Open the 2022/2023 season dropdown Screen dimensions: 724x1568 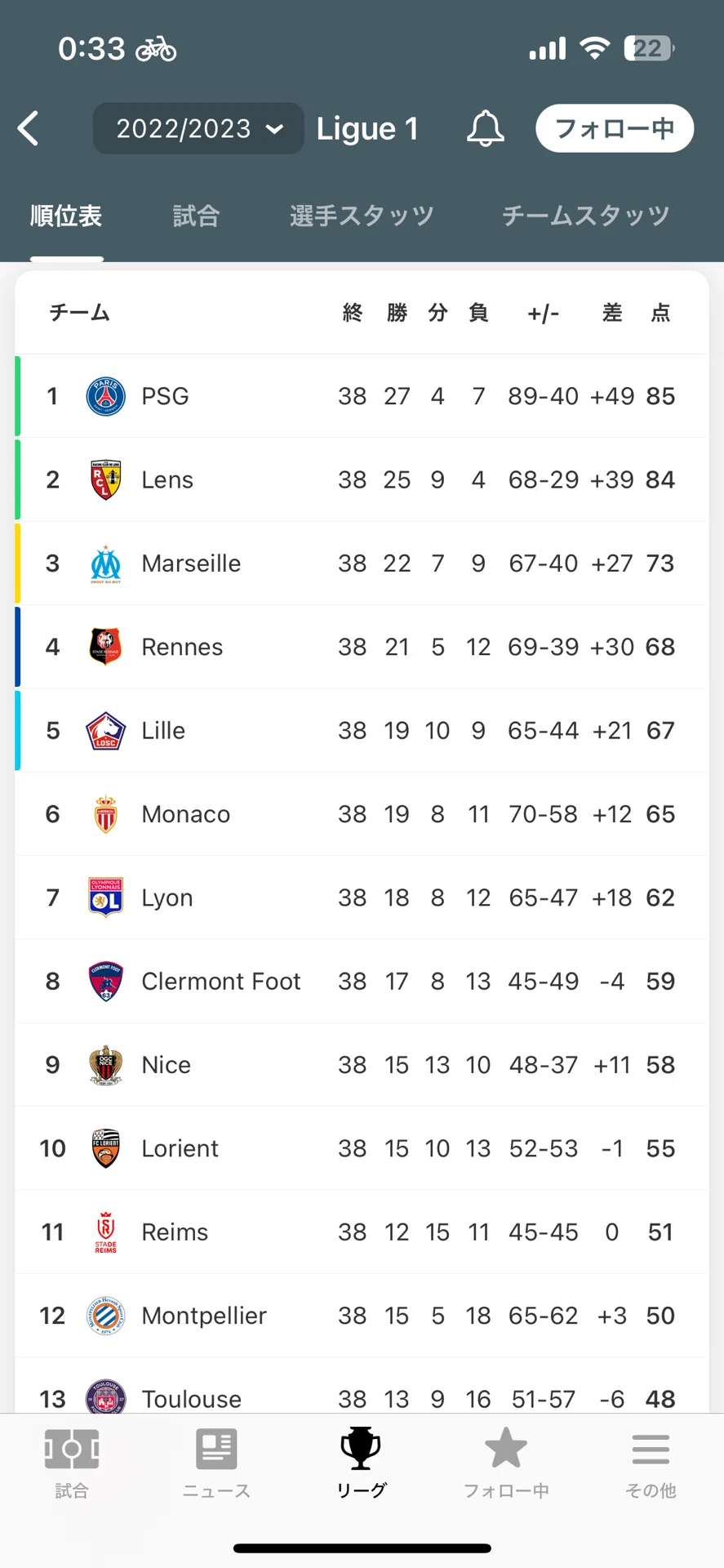[x=198, y=128]
